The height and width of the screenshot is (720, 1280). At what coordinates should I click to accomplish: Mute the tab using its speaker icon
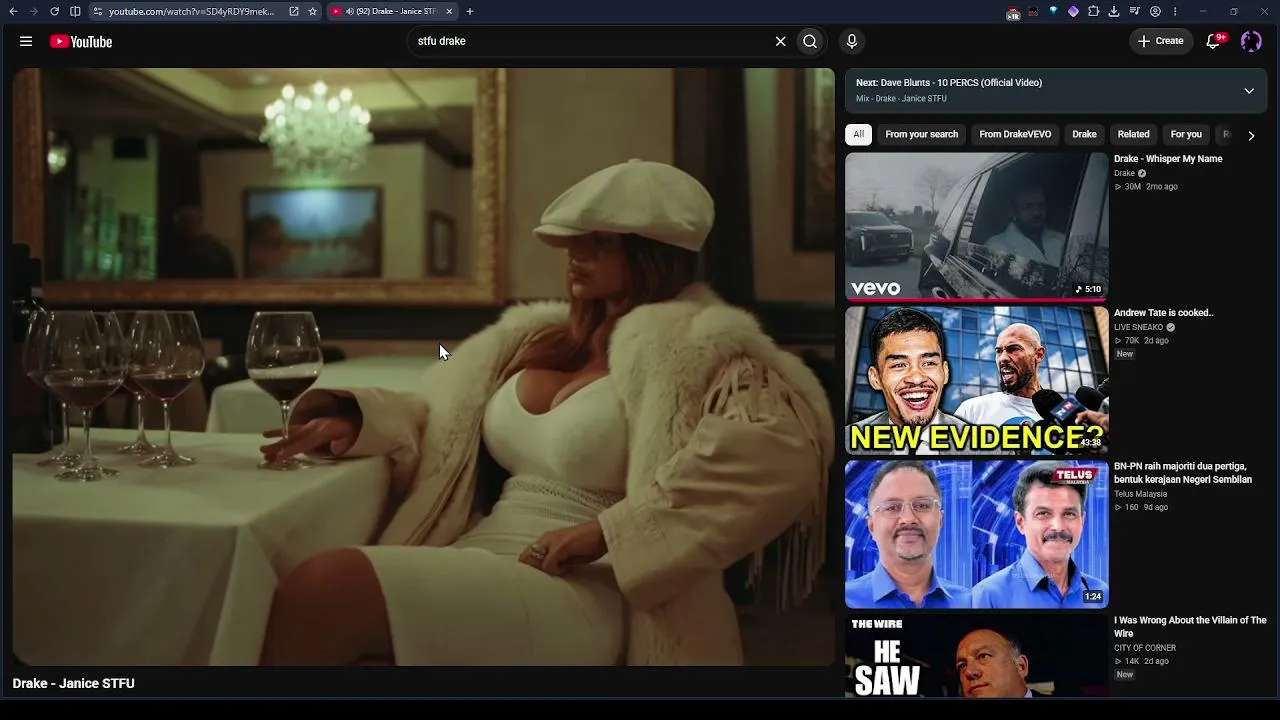click(350, 11)
